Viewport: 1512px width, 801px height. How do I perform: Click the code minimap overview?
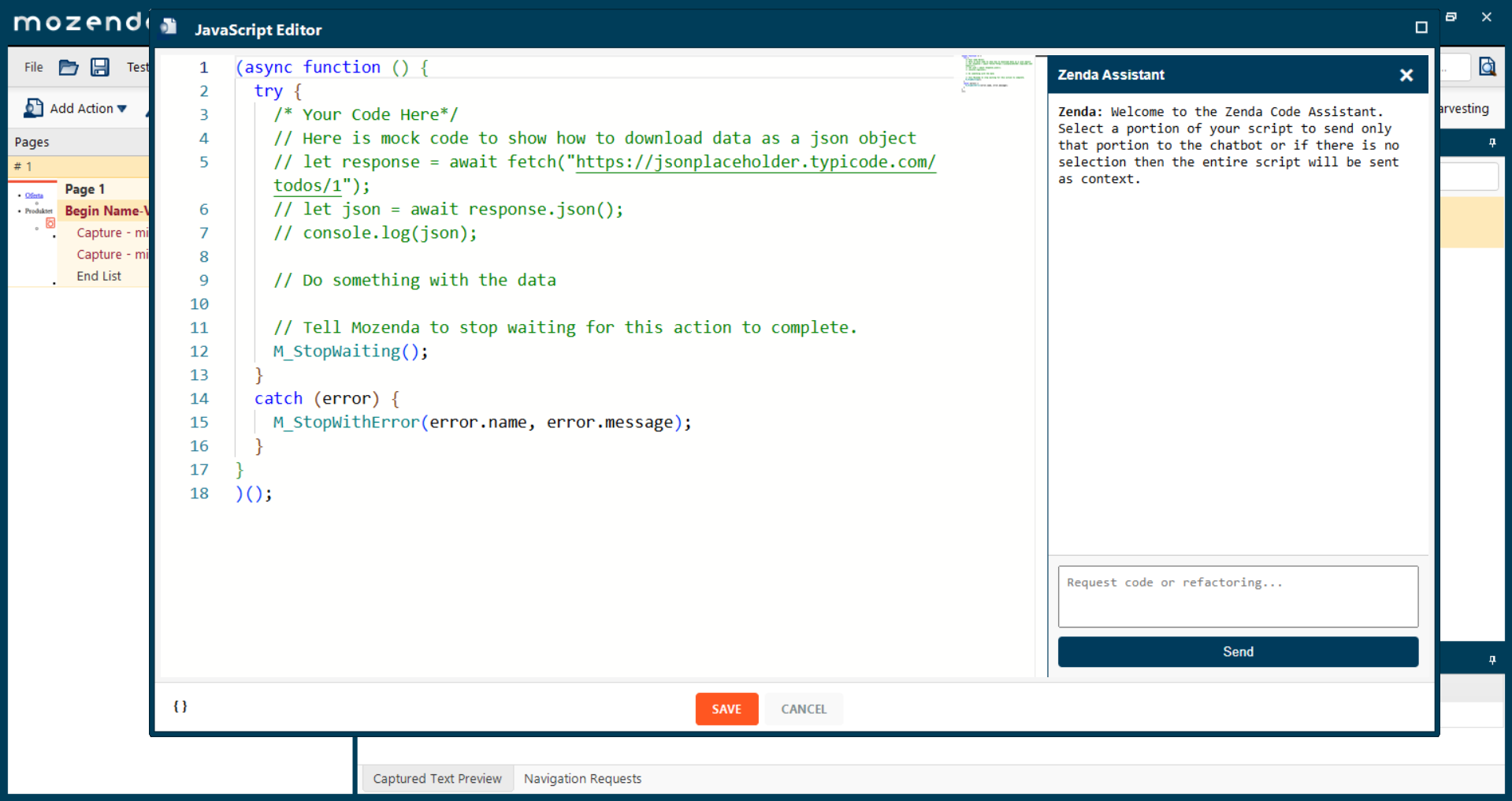pyautogui.click(x=996, y=73)
